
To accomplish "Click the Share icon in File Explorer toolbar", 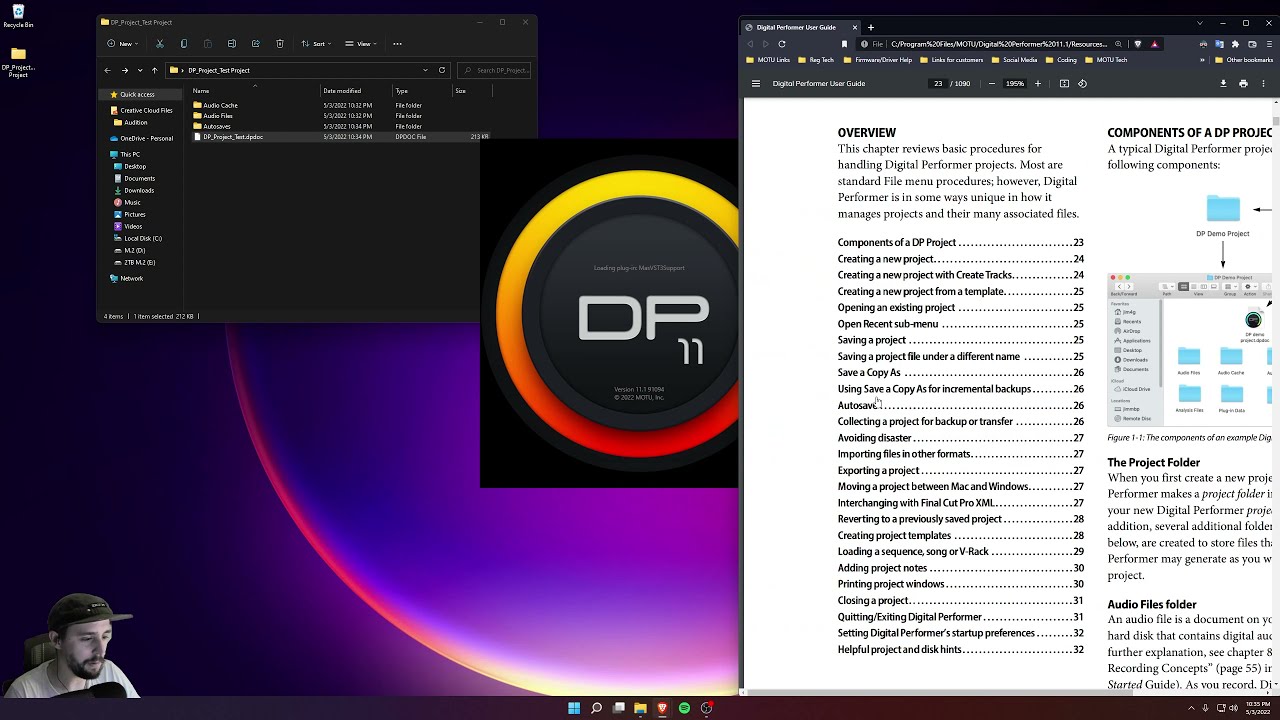I will [x=255, y=44].
